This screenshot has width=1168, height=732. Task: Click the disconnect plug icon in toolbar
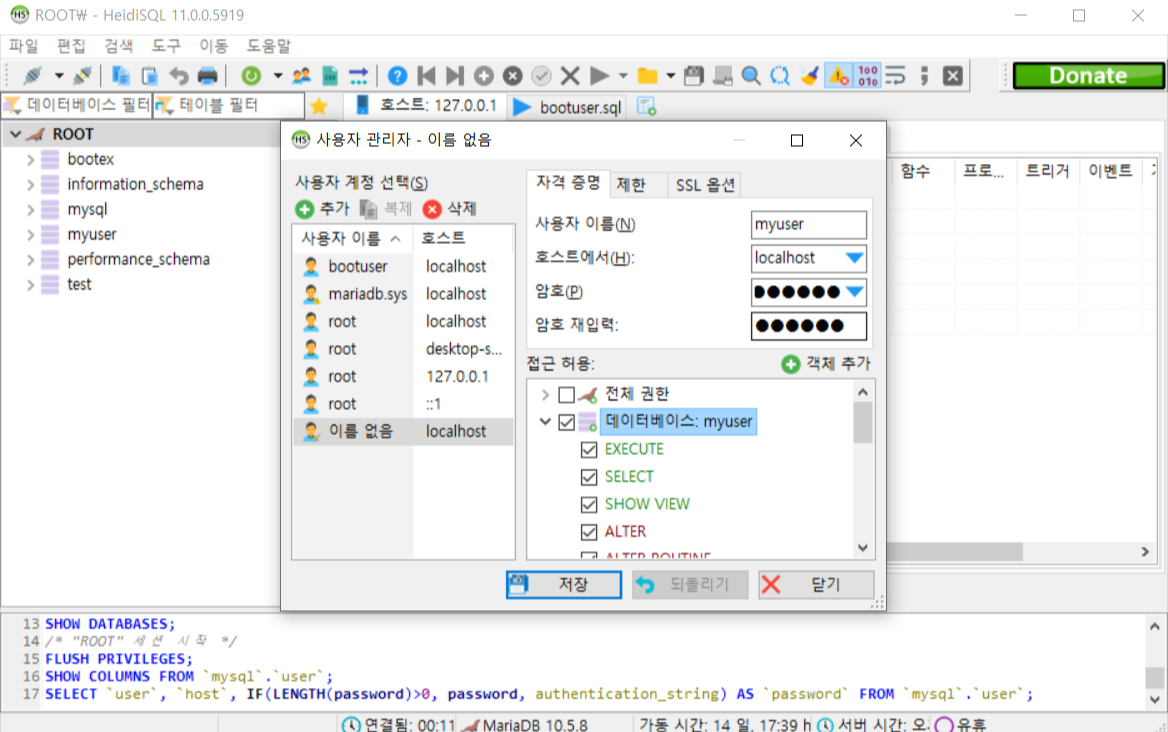pos(83,75)
